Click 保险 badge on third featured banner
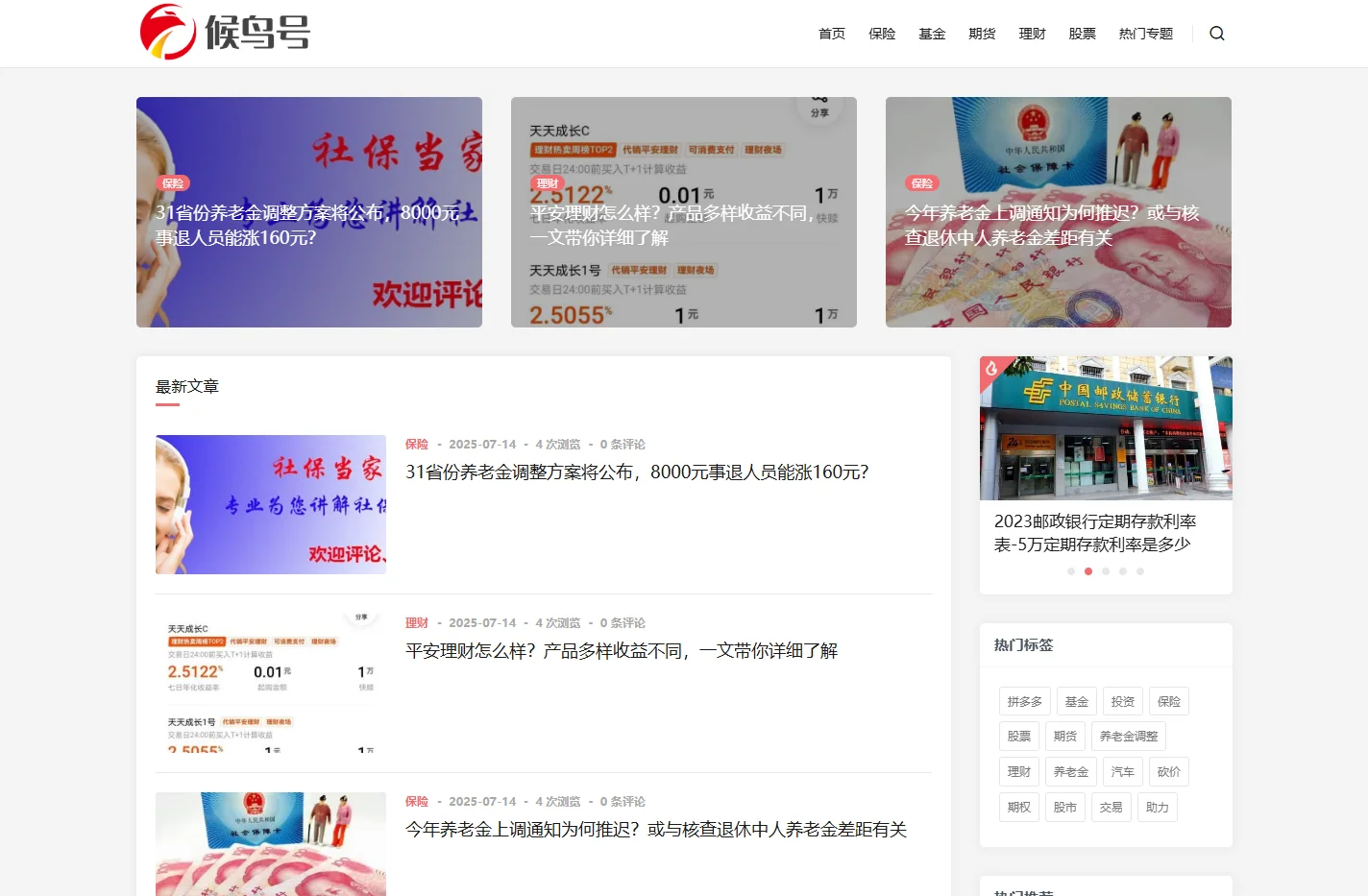Screen dimensions: 1368x896 (922, 183)
